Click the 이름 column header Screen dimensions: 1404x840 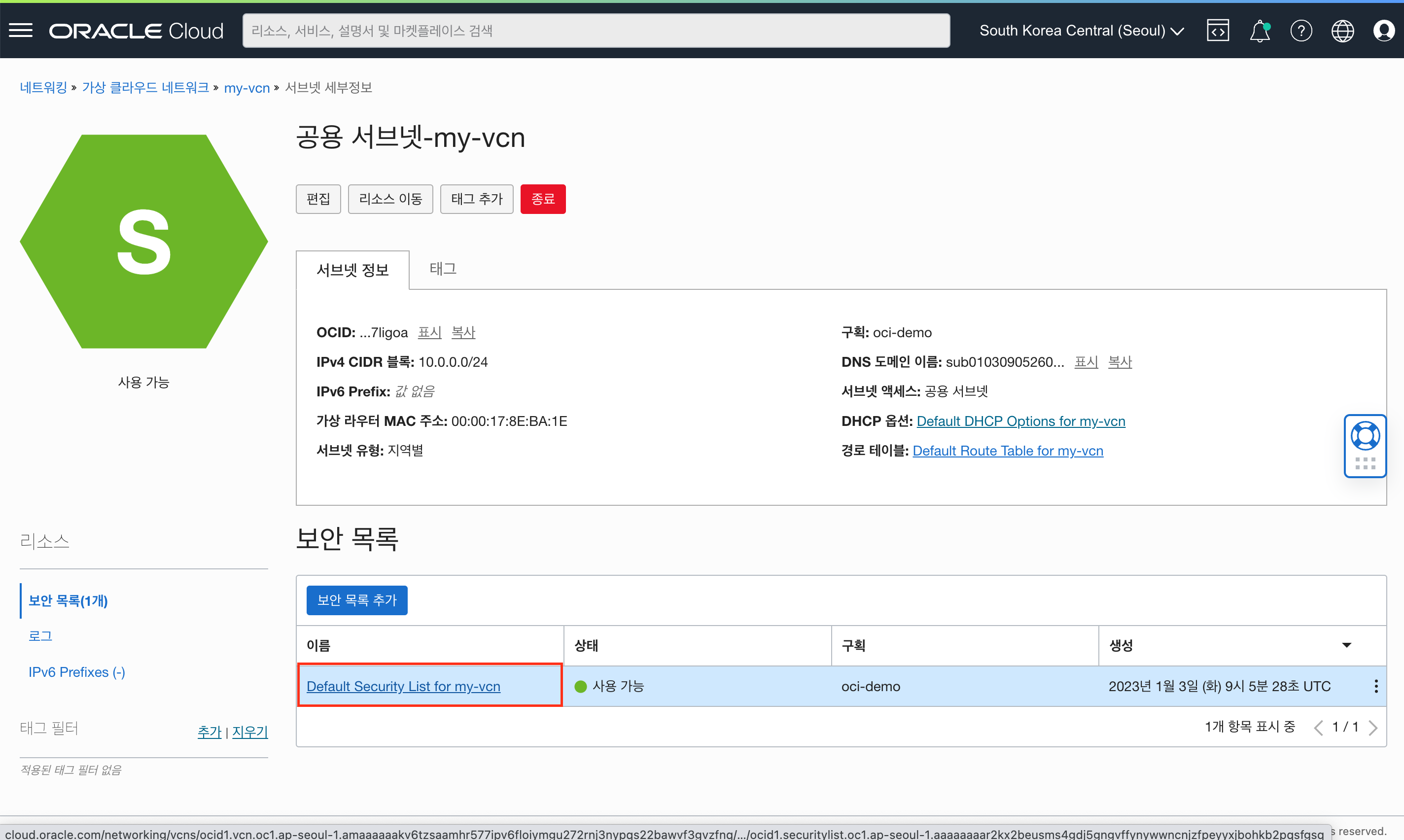(x=430, y=645)
